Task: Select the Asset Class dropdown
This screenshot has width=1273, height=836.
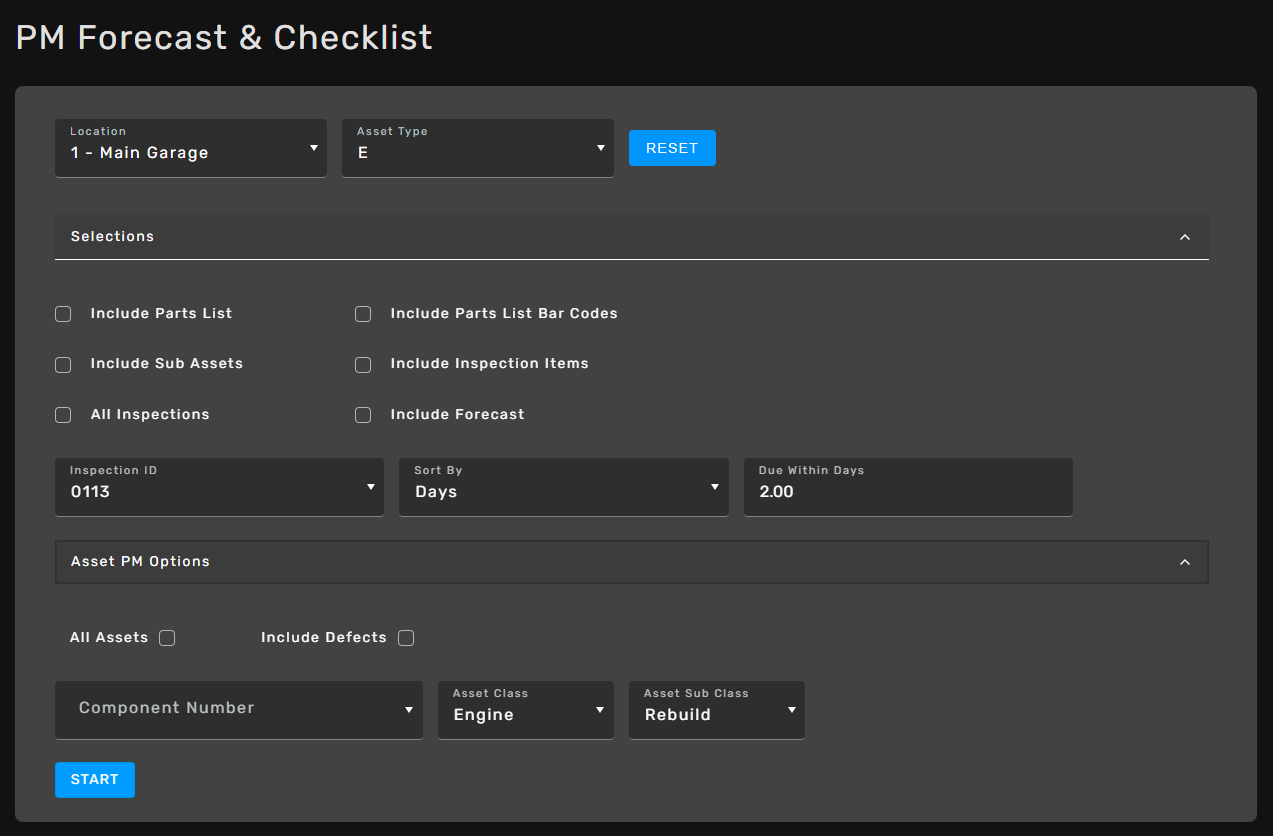Action: click(525, 710)
